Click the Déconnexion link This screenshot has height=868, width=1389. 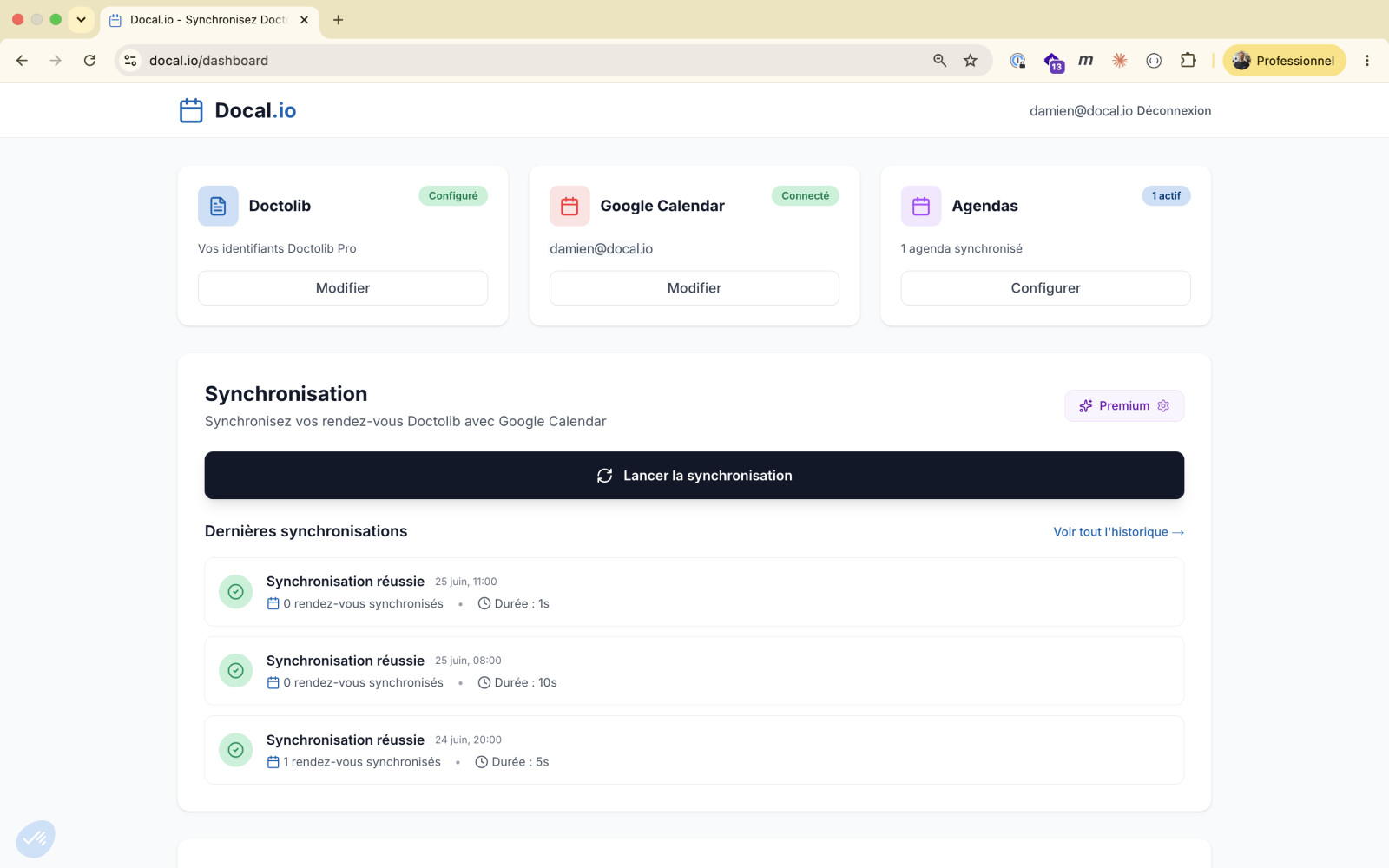click(x=1174, y=110)
